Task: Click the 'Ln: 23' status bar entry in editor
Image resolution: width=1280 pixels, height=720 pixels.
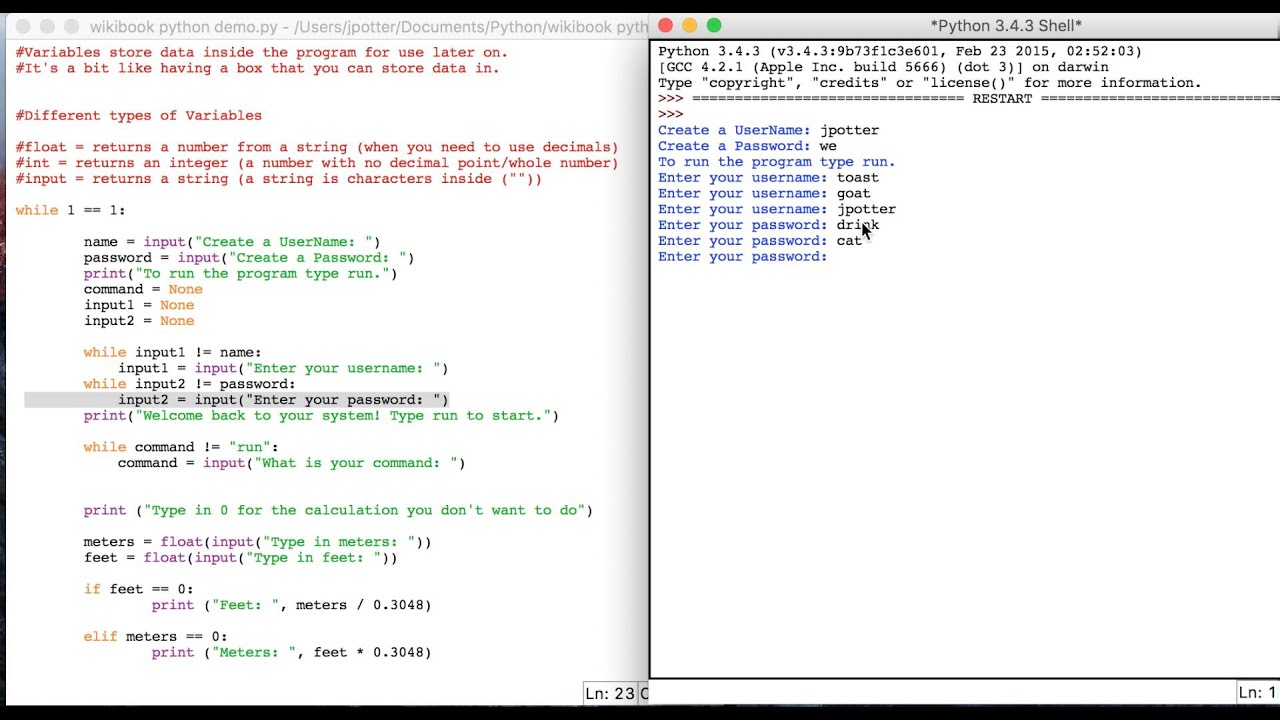Action: [x=610, y=693]
